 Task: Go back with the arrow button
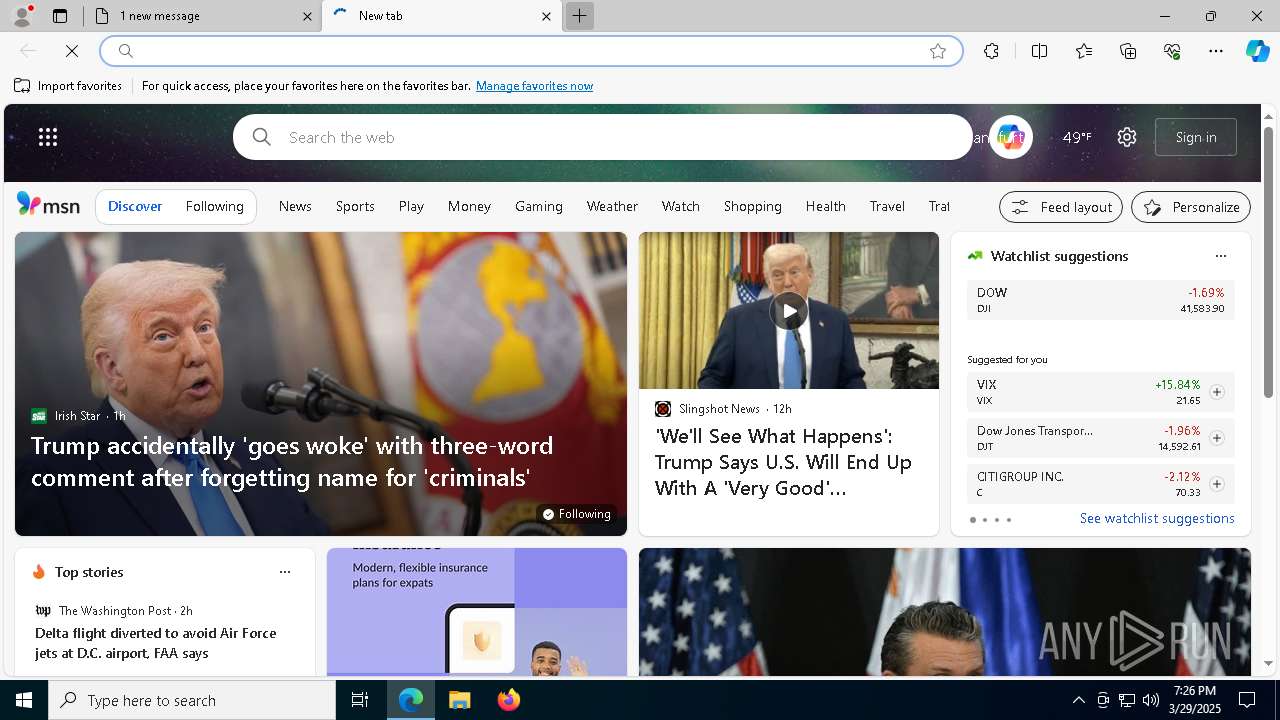tap(28, 51)
